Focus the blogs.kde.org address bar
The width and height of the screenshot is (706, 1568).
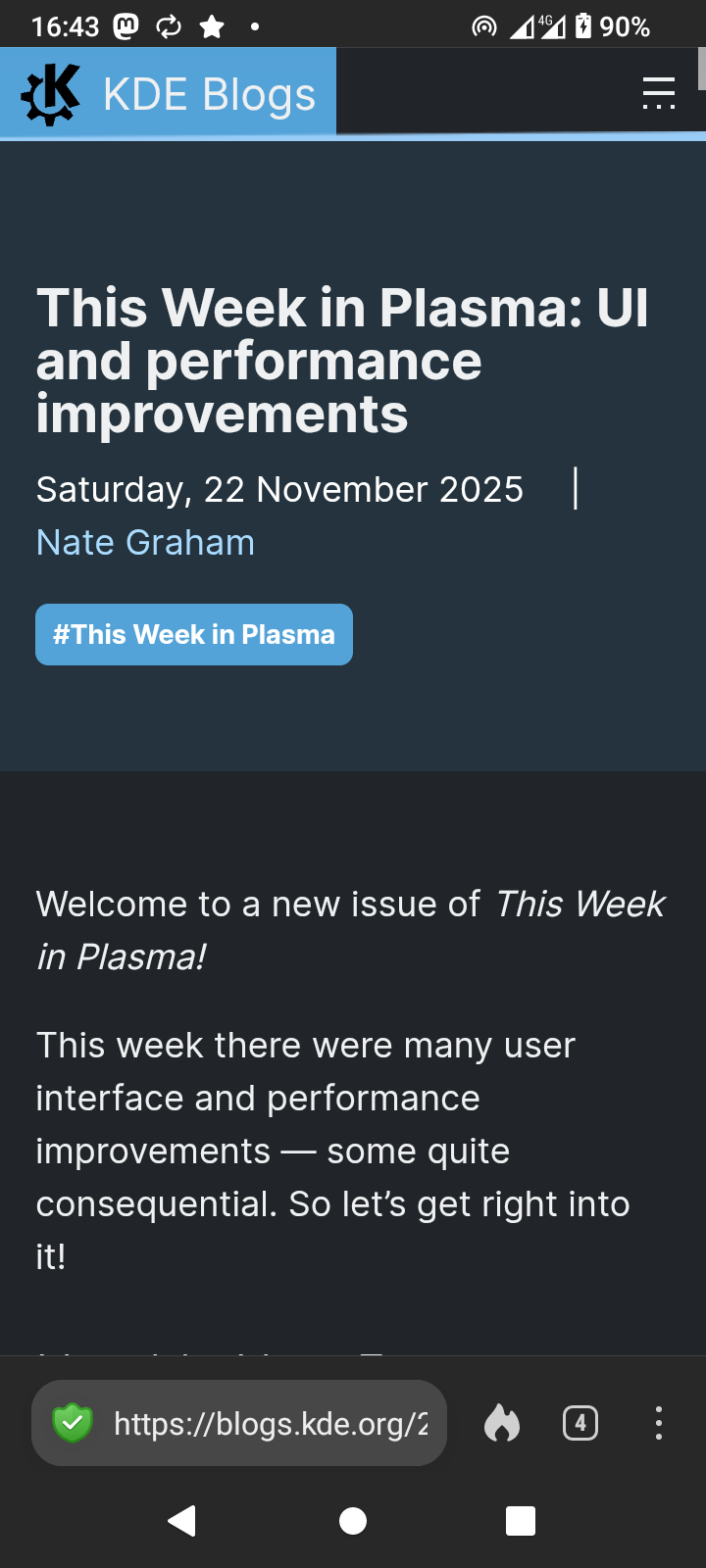(270, 1423)
